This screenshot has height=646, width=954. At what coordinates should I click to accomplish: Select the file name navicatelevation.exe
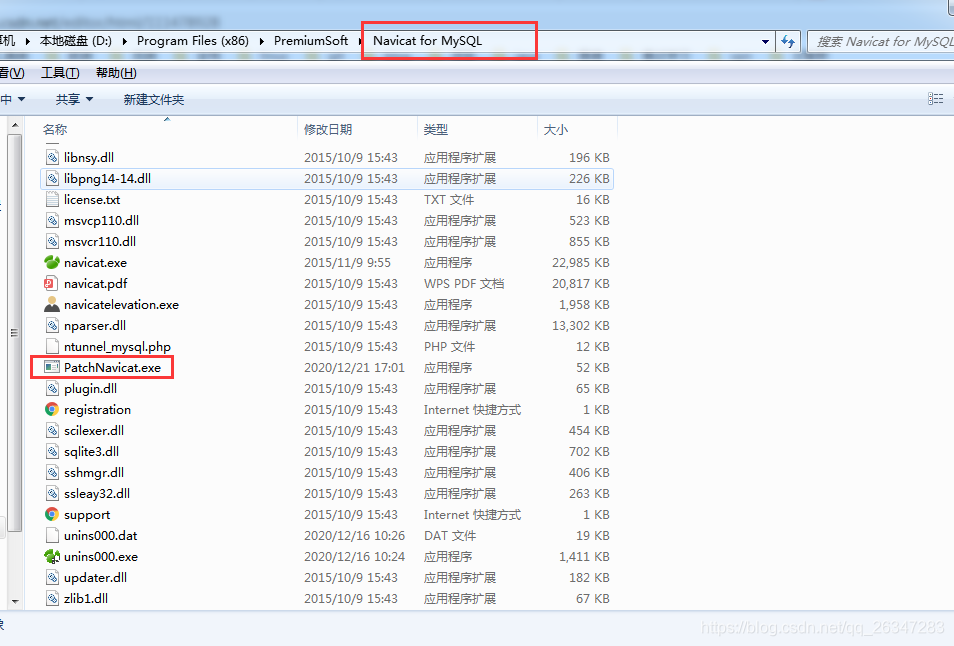click(121, 305)
